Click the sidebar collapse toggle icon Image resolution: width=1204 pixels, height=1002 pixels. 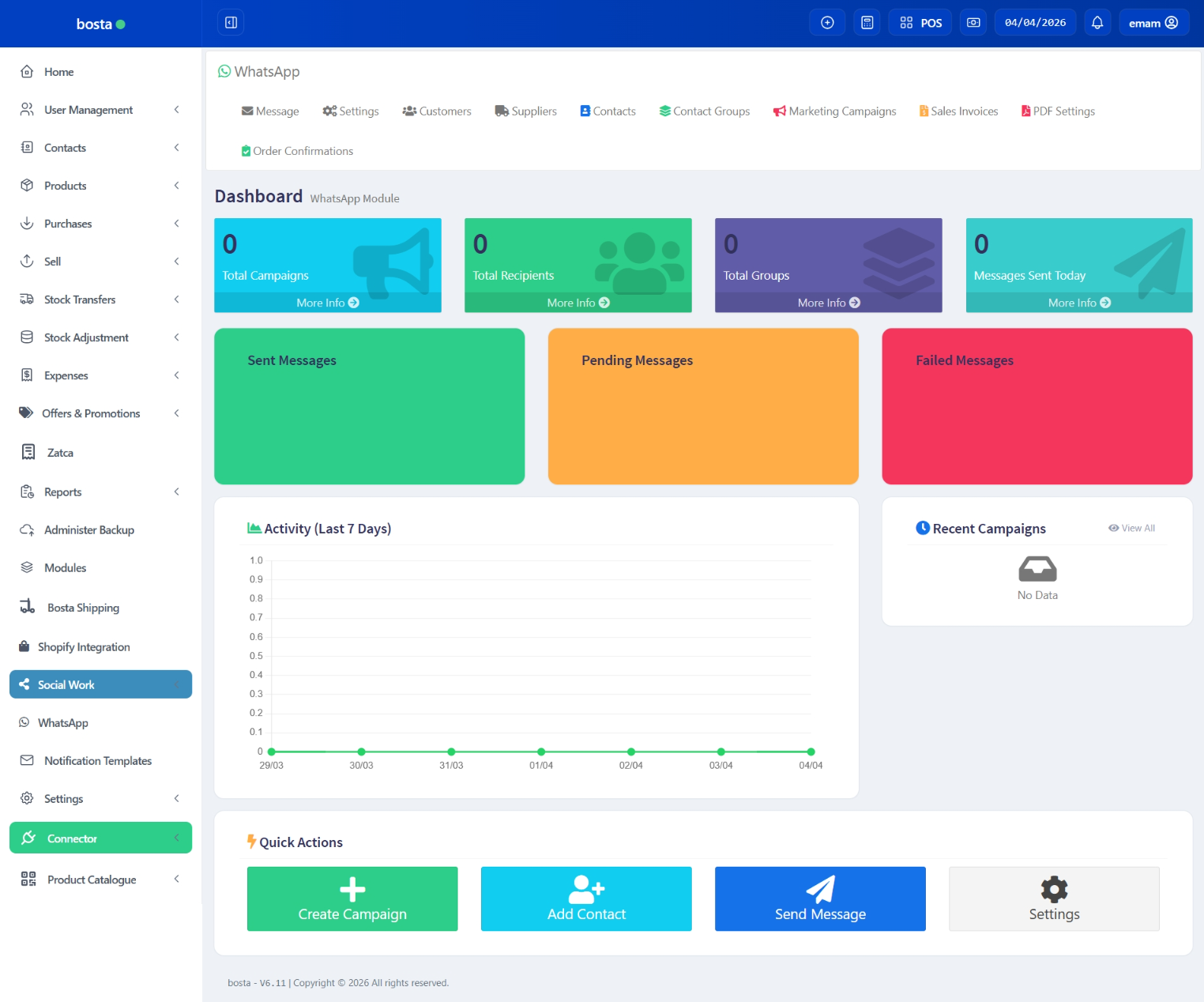pyautogui.click(x=231, y=23)
